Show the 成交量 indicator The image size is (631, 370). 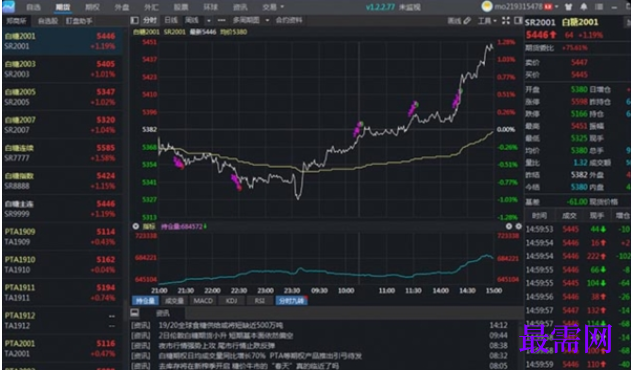point(174,301)
